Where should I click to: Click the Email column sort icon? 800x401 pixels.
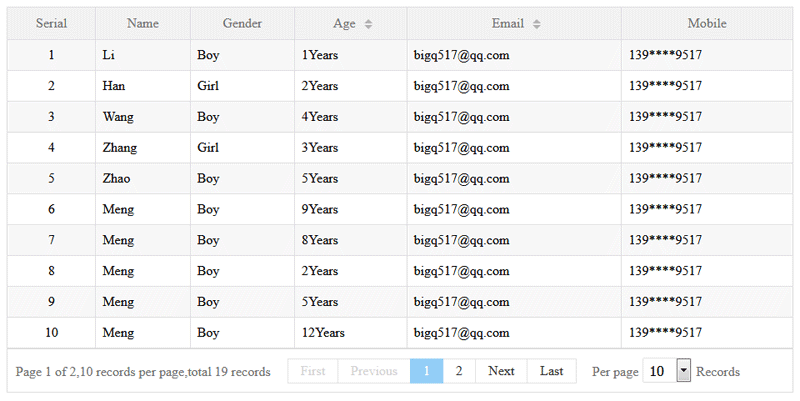537,24
